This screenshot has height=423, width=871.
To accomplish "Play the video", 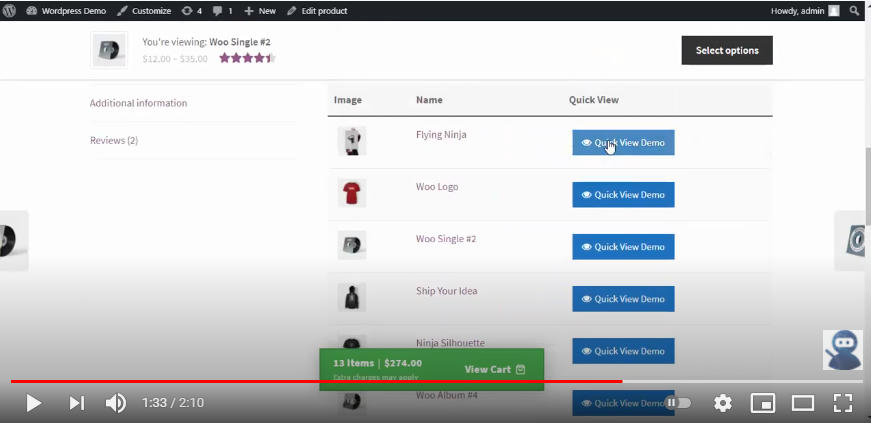I will tap(34, 403).
